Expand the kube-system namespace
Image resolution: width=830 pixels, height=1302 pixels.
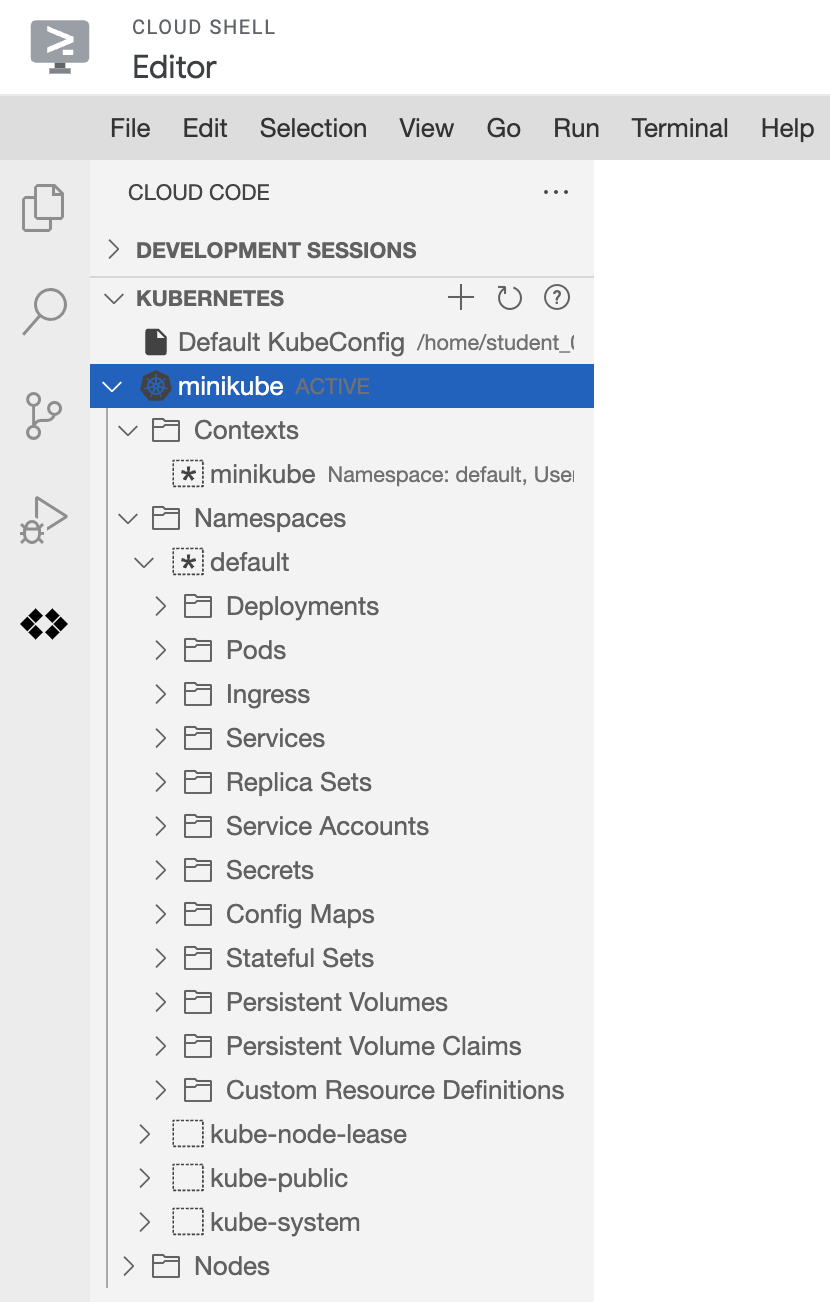145,1222
